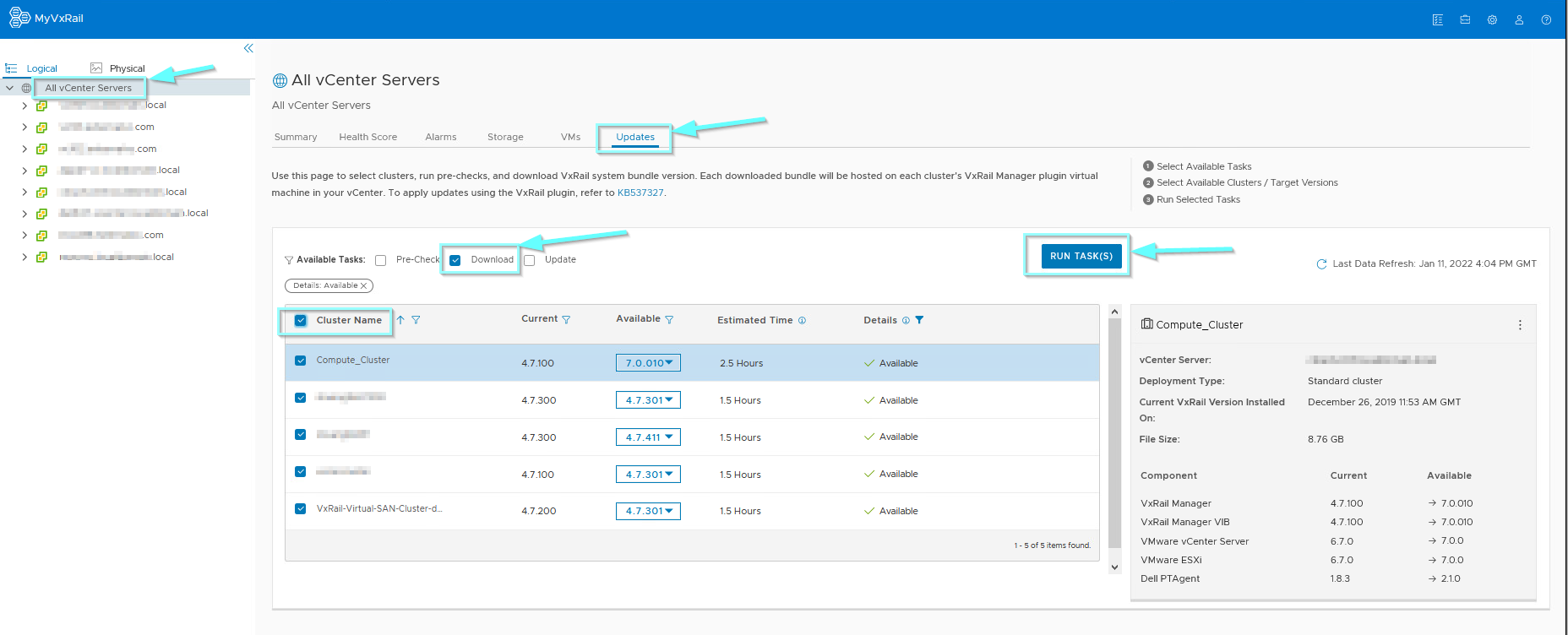Screen dimensions: 1568x635
Task: Collapse the All vCenter Servers tree node
Action: point(10,88)
